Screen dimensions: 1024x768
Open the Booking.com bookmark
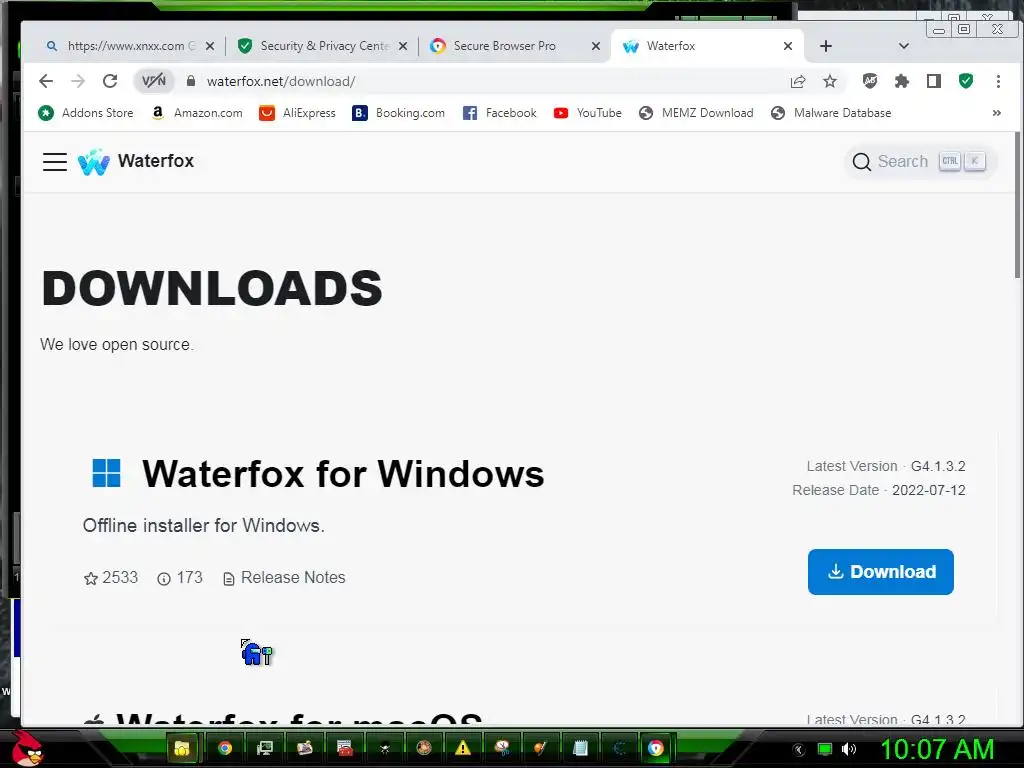pos(398,113)
